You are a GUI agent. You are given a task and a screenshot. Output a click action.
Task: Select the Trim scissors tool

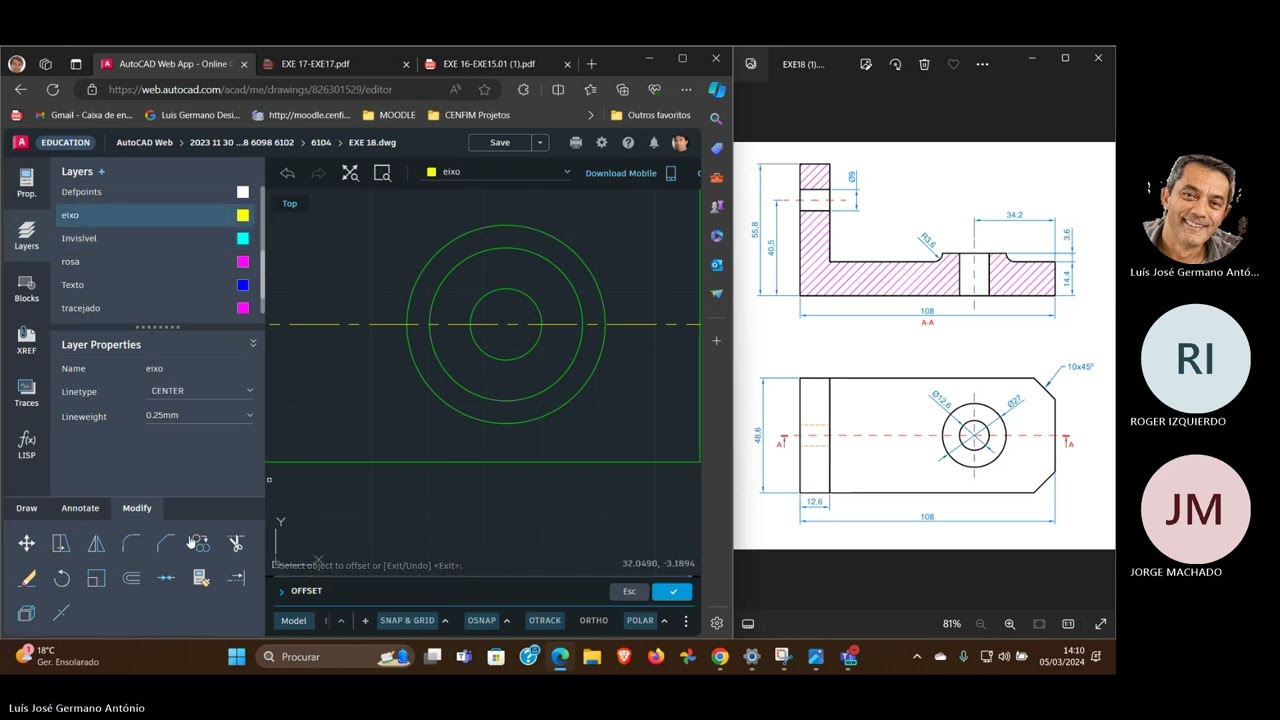point(236,543)
